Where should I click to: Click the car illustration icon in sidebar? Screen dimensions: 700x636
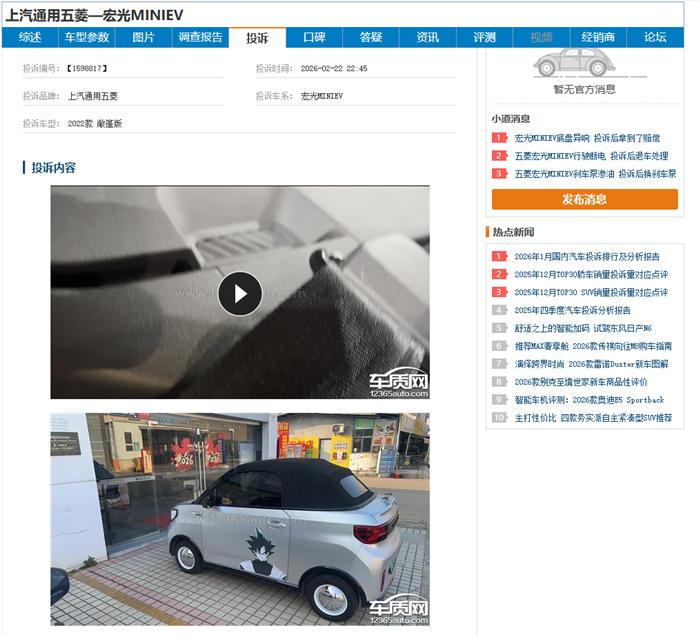[x=570, y=62]
